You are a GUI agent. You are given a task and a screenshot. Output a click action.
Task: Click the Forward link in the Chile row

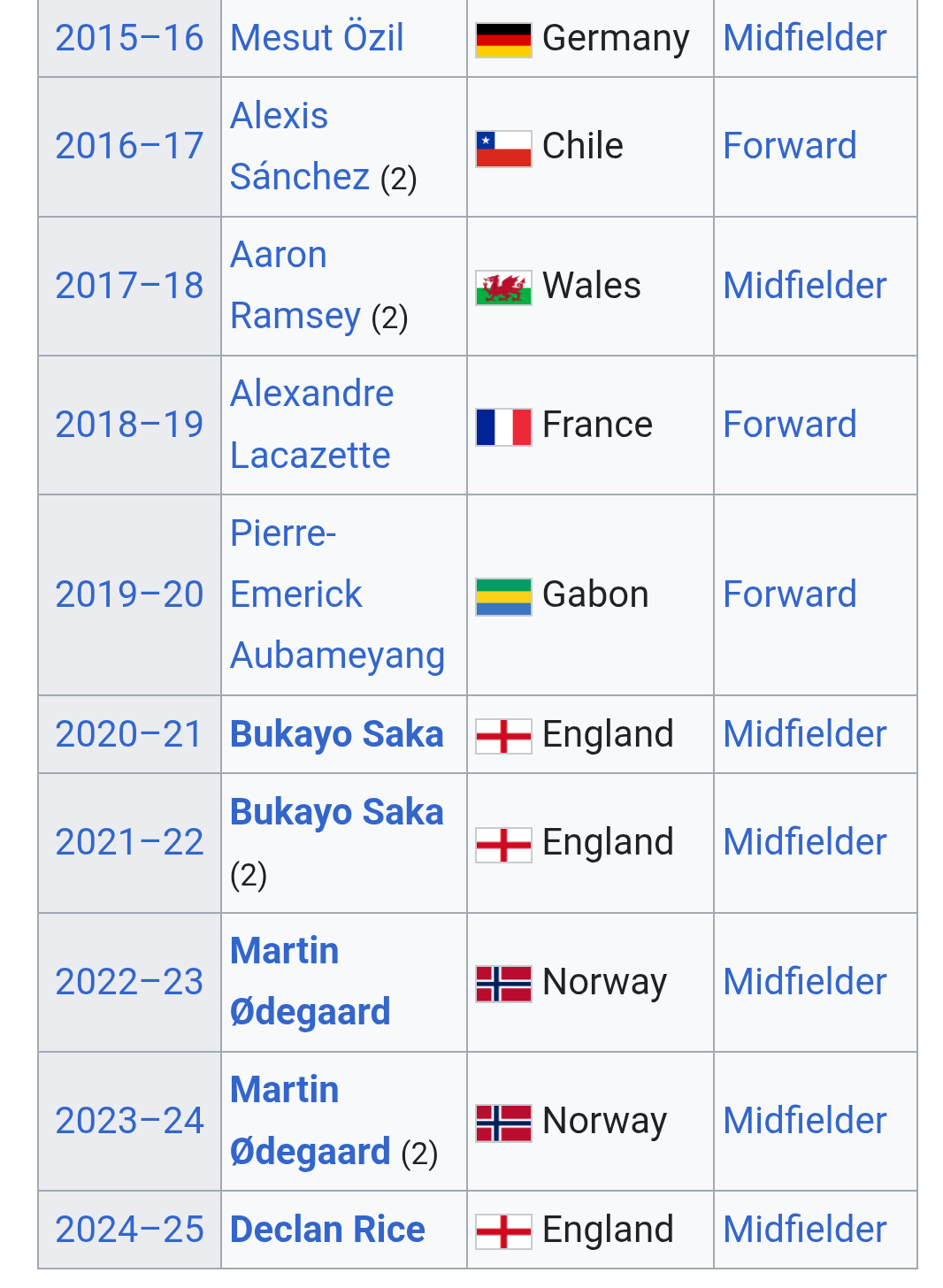[x=790, y=146]
